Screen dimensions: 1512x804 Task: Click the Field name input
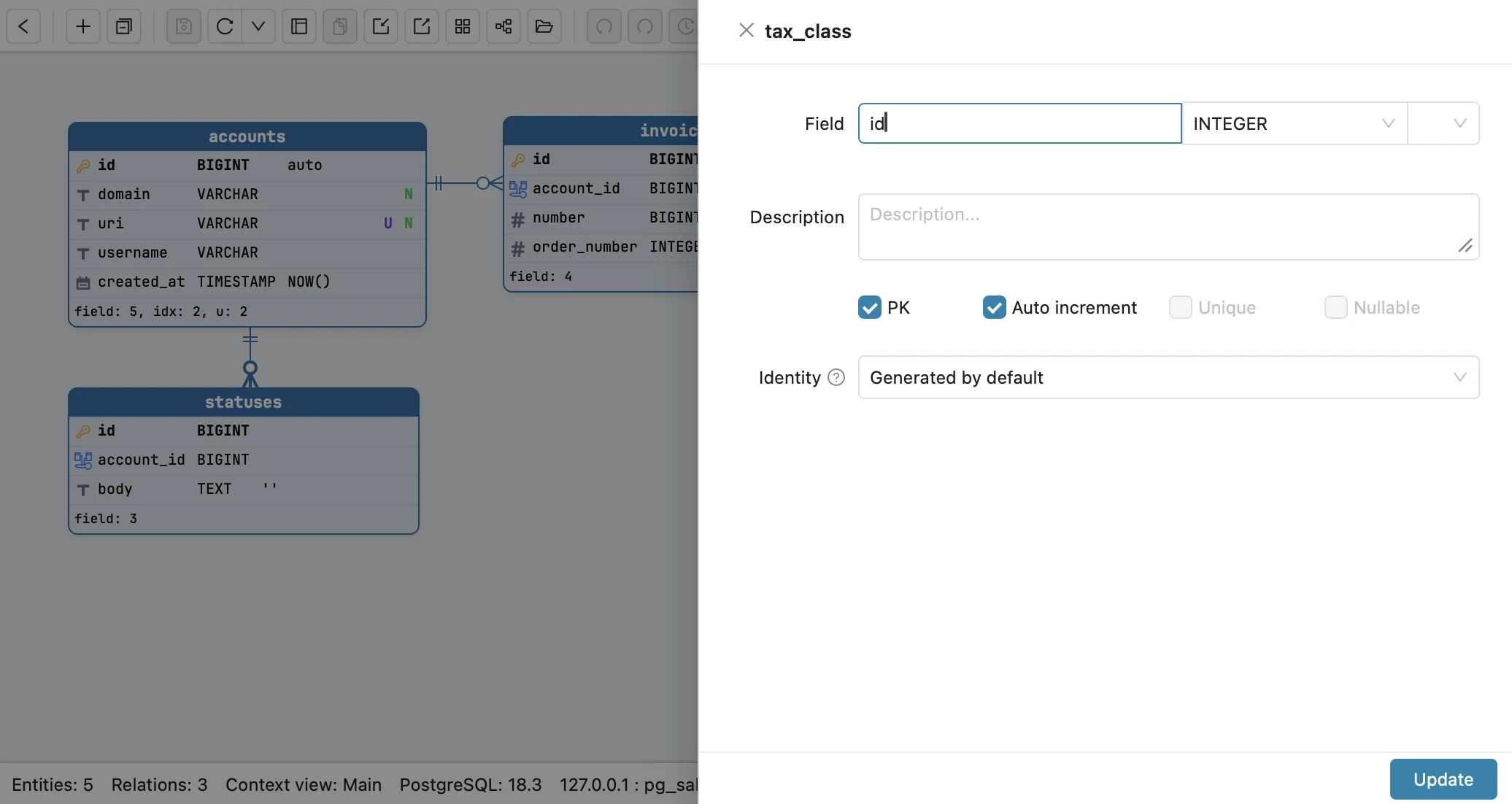1019,123
